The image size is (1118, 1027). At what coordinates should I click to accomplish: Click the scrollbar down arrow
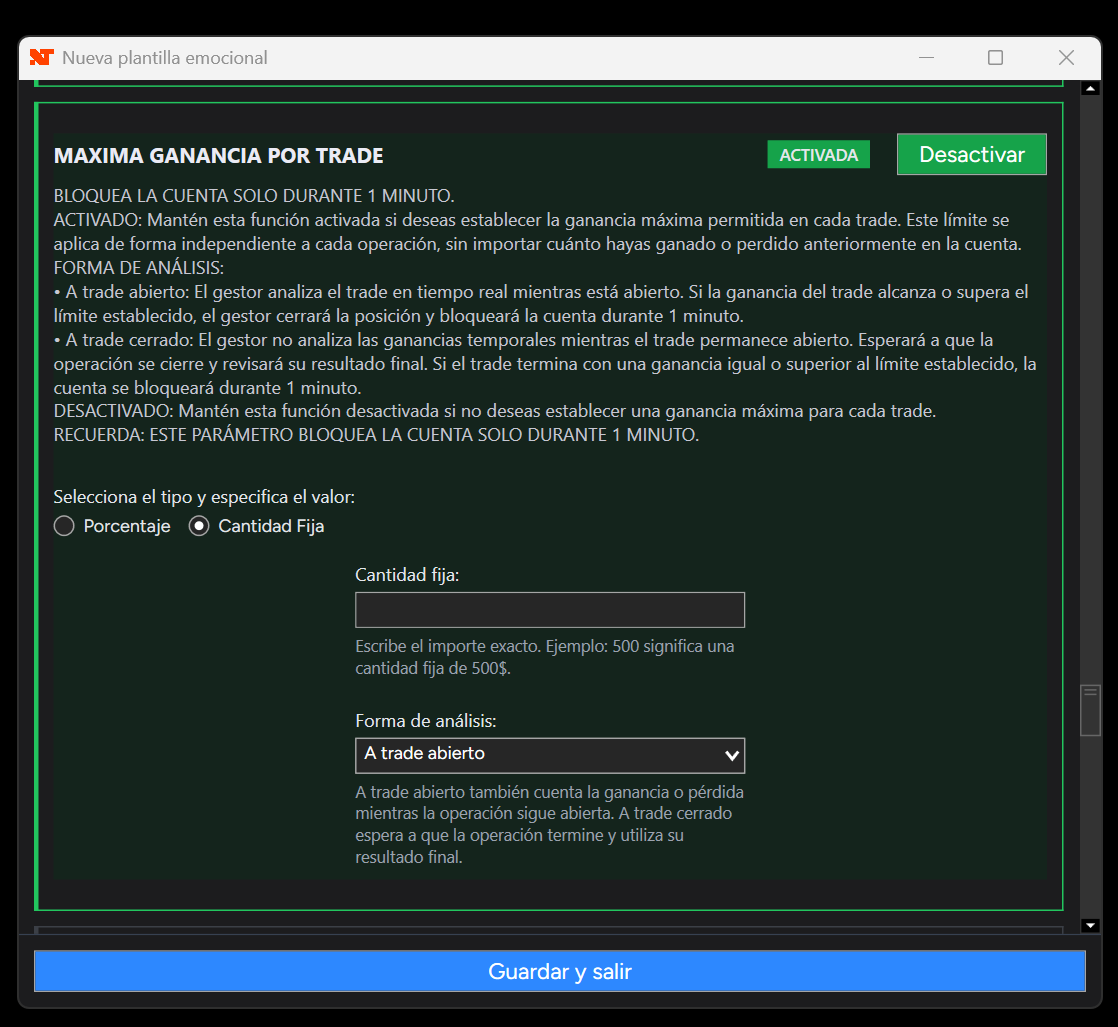pyautogui.click(x=1090, y=926)
